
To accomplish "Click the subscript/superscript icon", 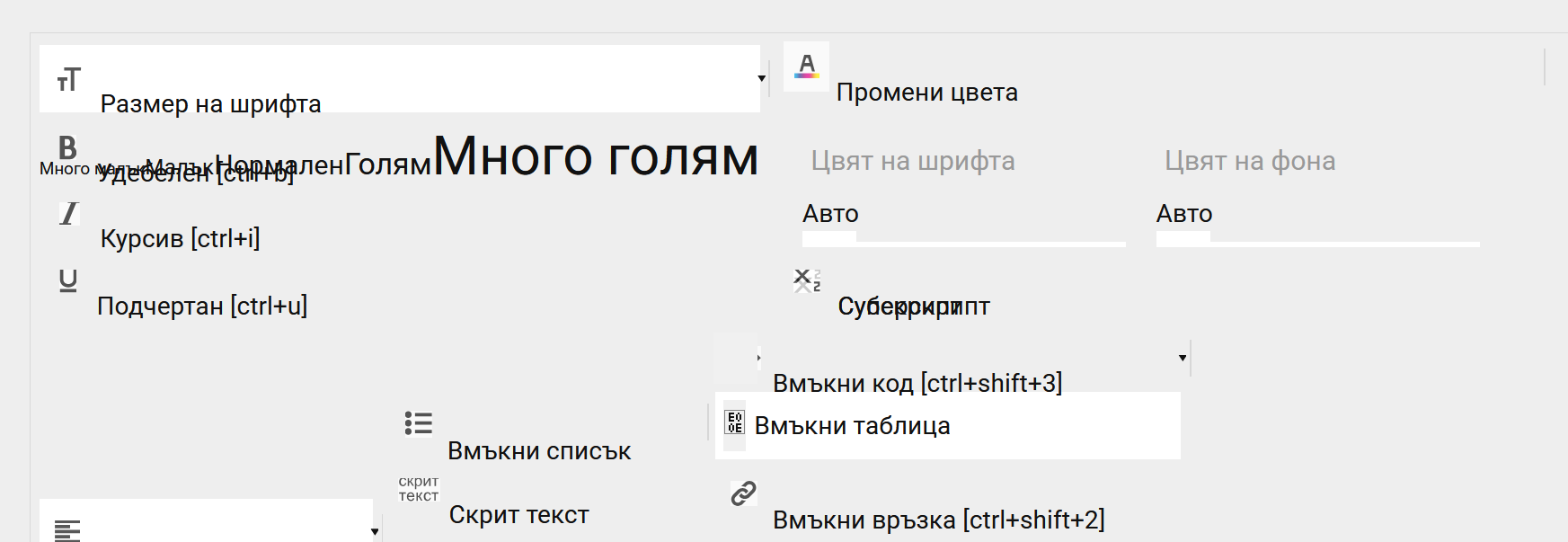I will (806, 280).
